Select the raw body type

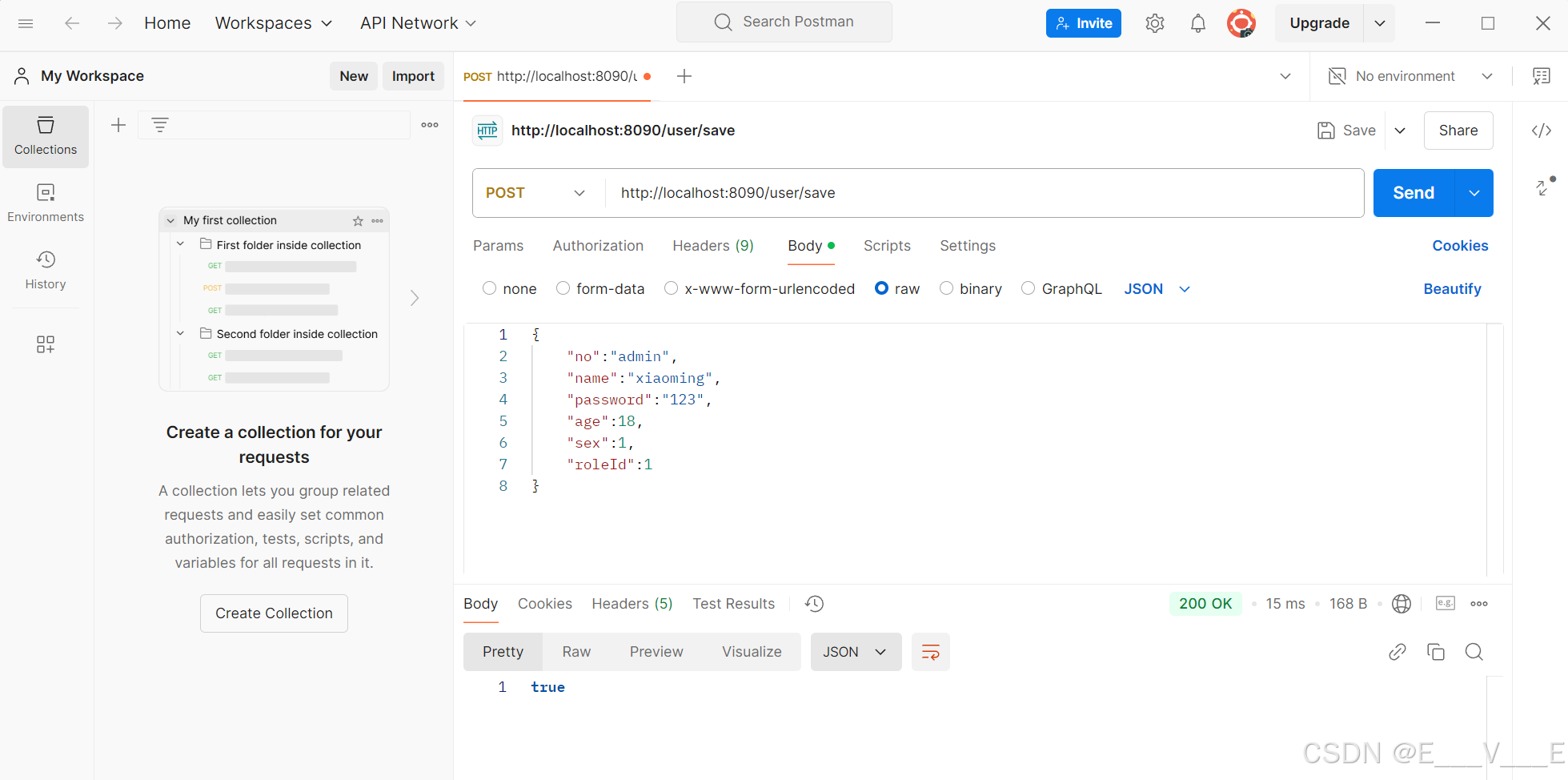[x=881, y=288]
